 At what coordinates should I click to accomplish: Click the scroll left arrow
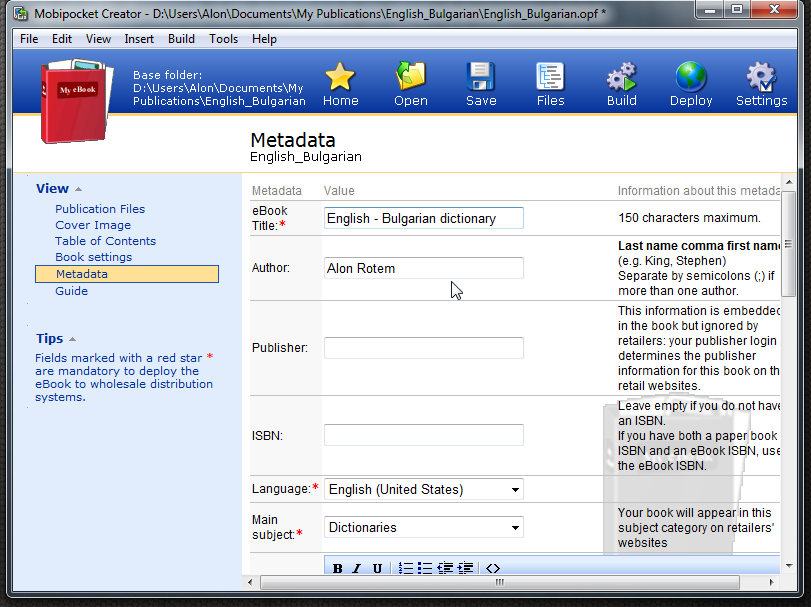coord(250,583)
